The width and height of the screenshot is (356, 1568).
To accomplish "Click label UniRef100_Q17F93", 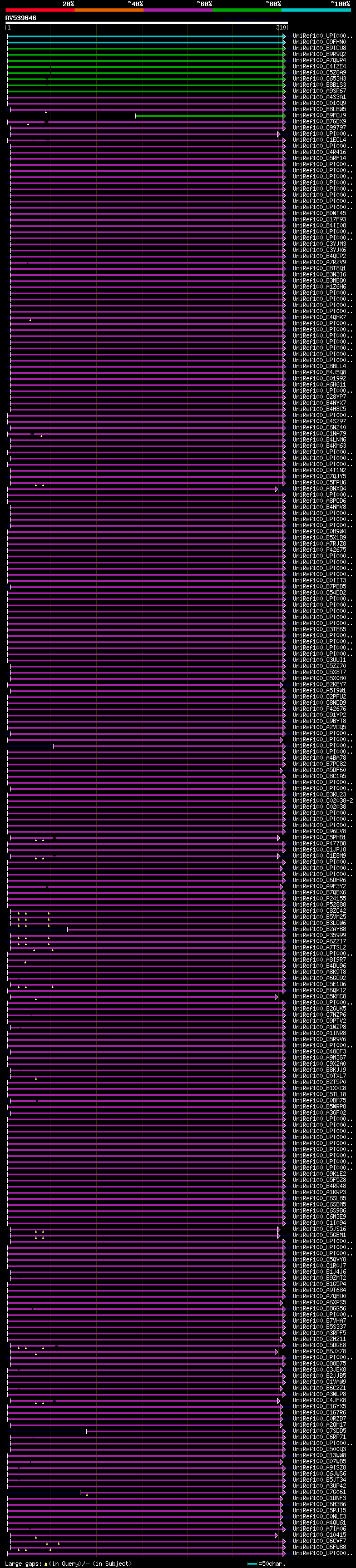I will point(319,219).
